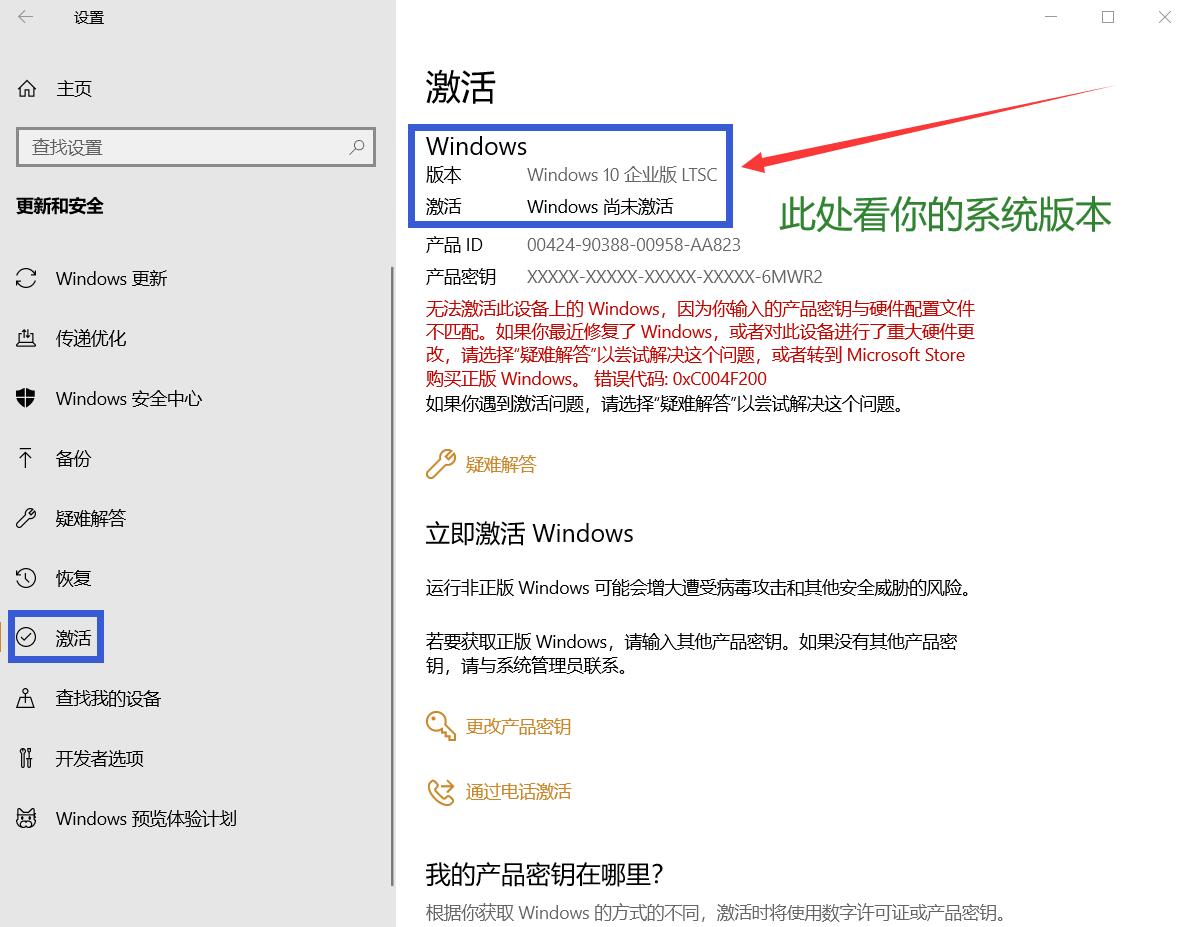
Task: Click the Windows 尚未激活 status text
Action: pyautogui.click(x=599, y=206)
